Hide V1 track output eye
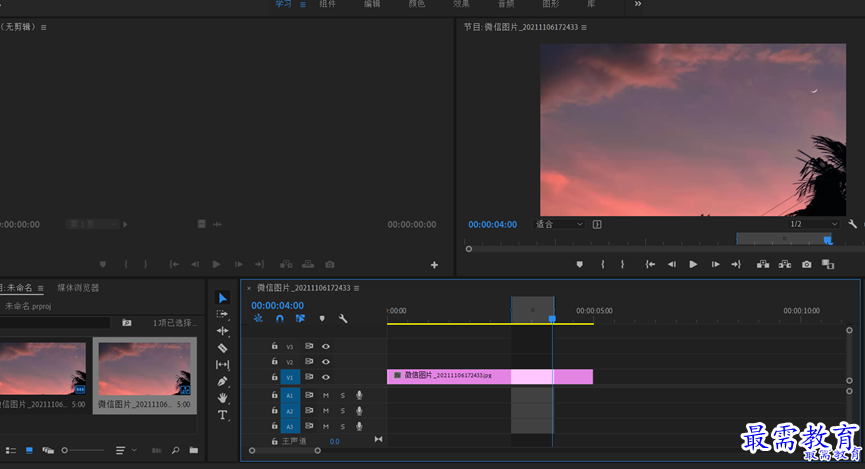The height and width of the screenshot is (469, 865). [x=325, y=377]
